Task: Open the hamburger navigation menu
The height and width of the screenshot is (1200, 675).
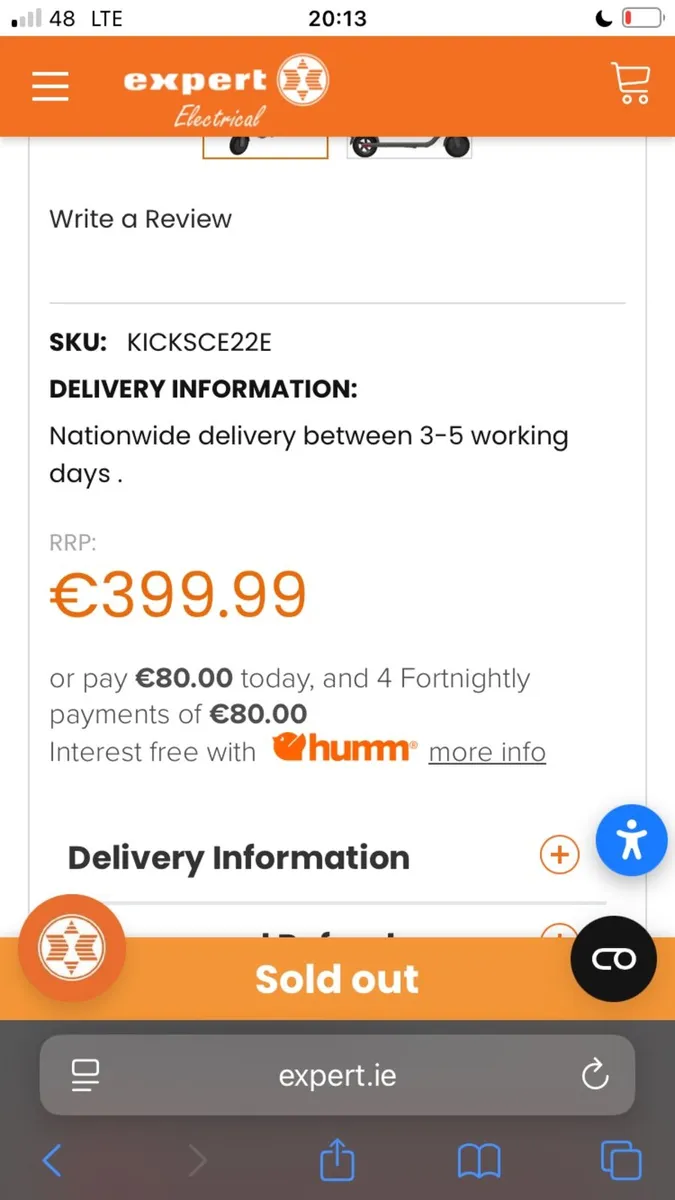Action: click(50, 85)
